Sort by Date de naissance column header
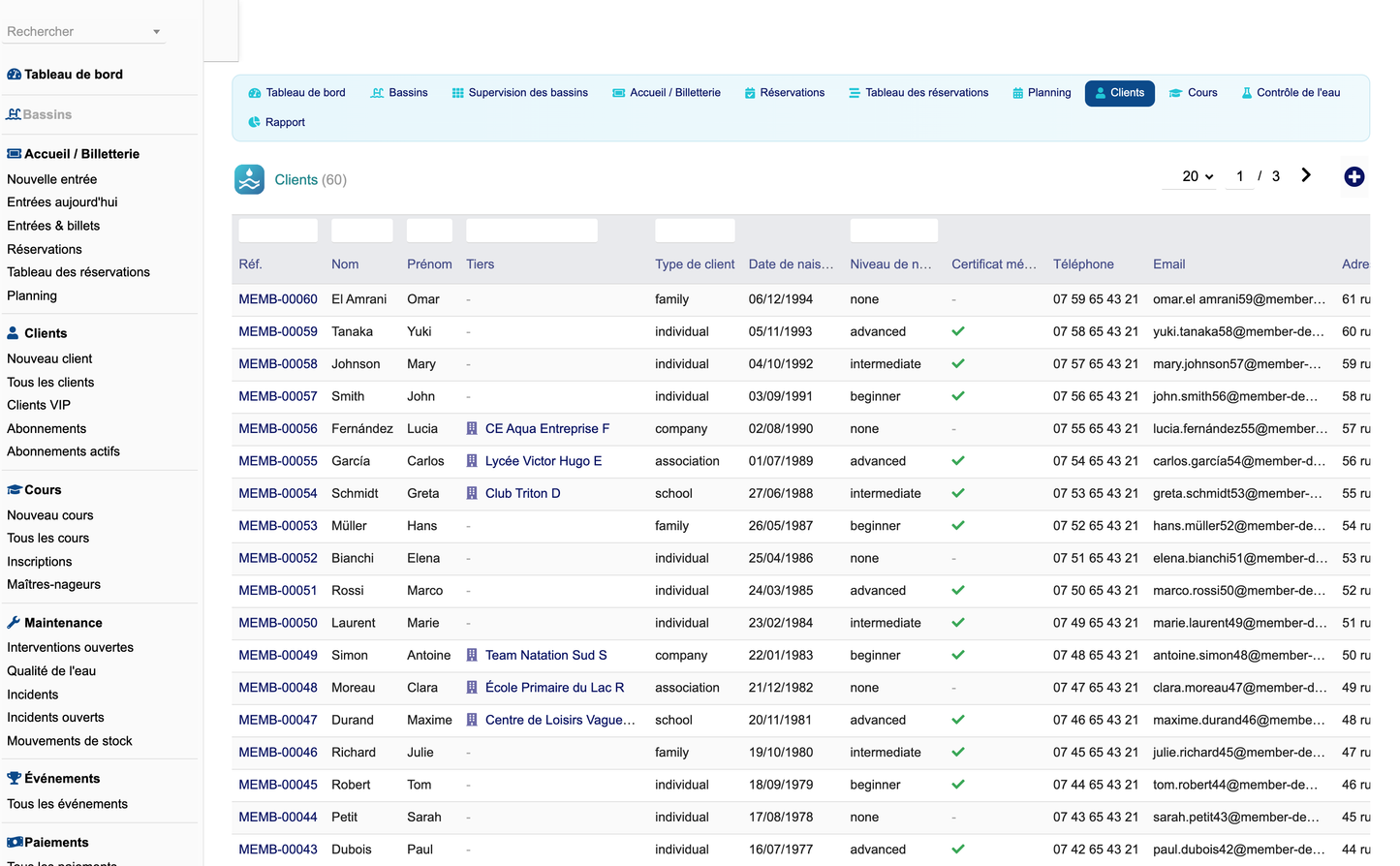The height and width of the screenshot is (866, 1400). click(x=791, y=264)
